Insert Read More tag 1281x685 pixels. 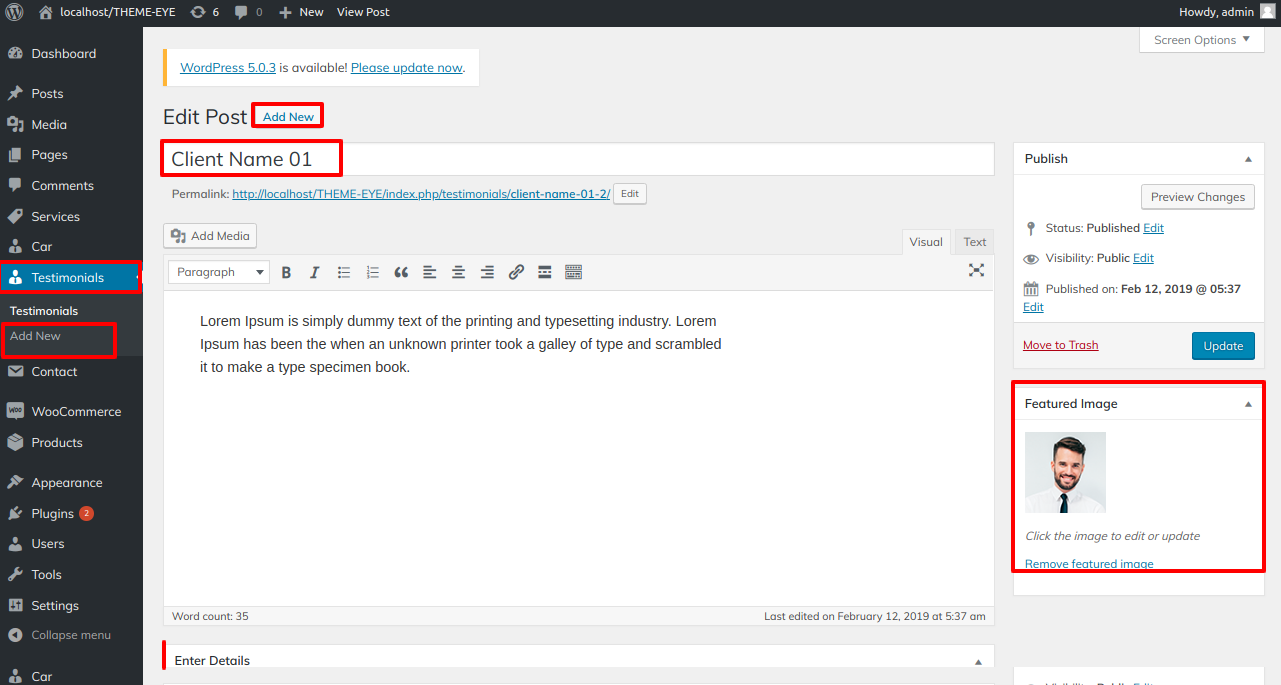point(545,272)
